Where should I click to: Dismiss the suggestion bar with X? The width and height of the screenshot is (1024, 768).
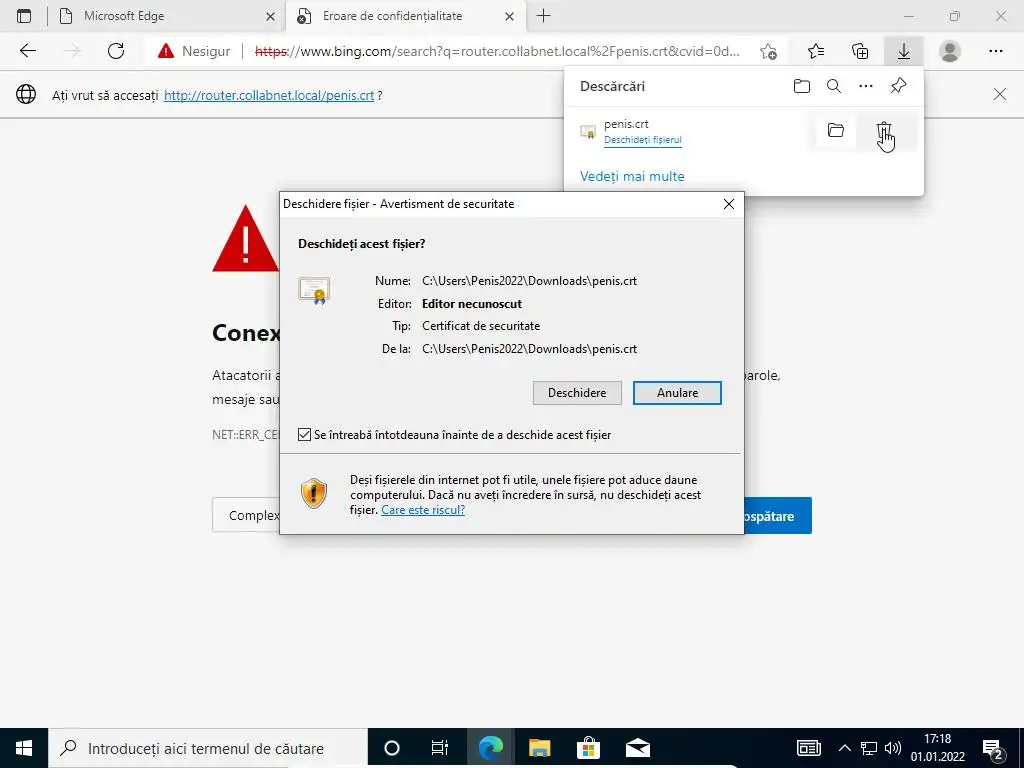pos(1000,95)
